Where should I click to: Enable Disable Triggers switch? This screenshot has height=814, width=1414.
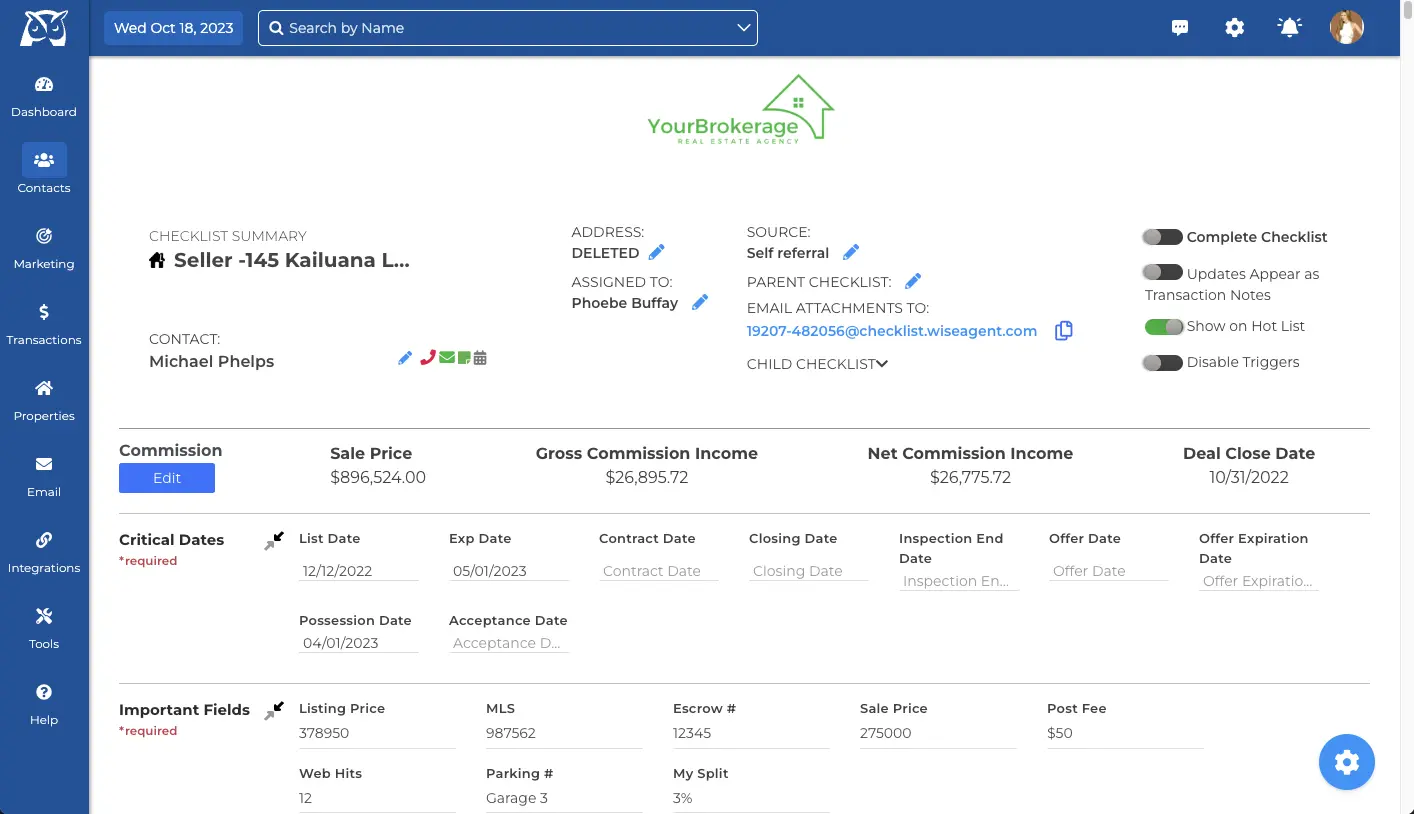point(1161,362)
